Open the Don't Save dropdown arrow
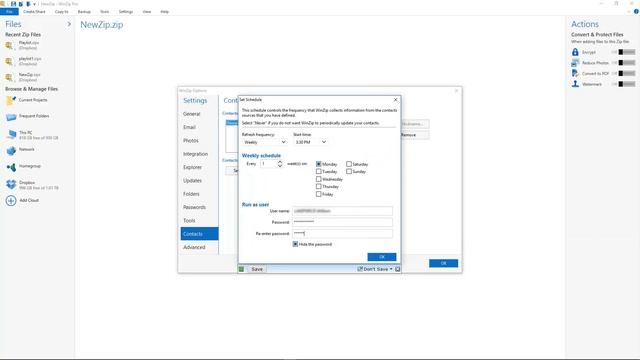The image size is (640, 360). (391, 269)
